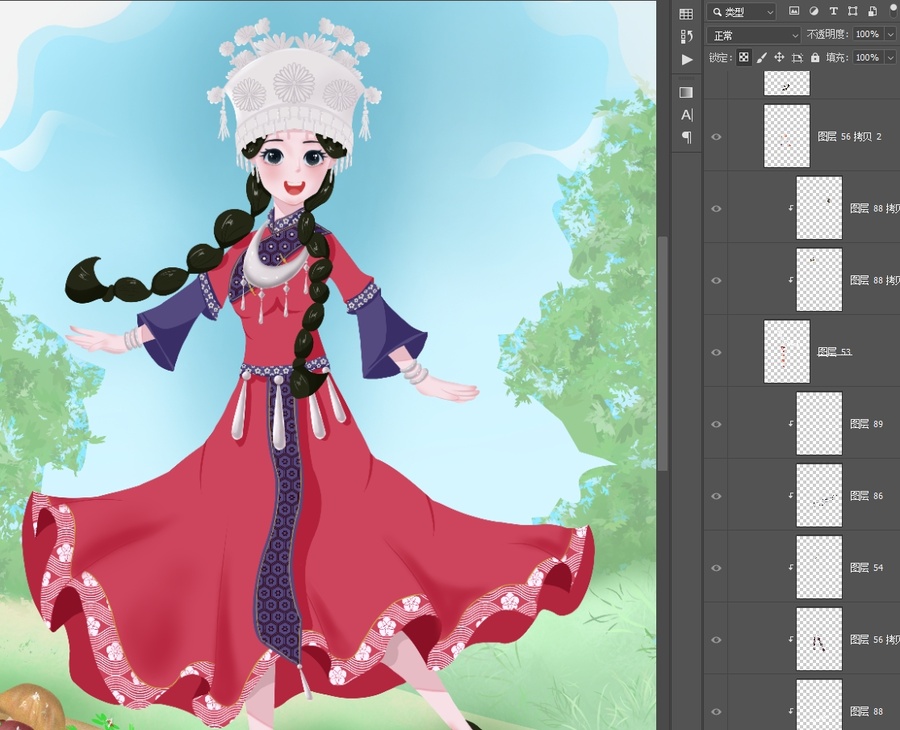Open the Paragraph panel icon
This screenshot has width=900, height=730.
pyautogui.click(x=686, y=137)
